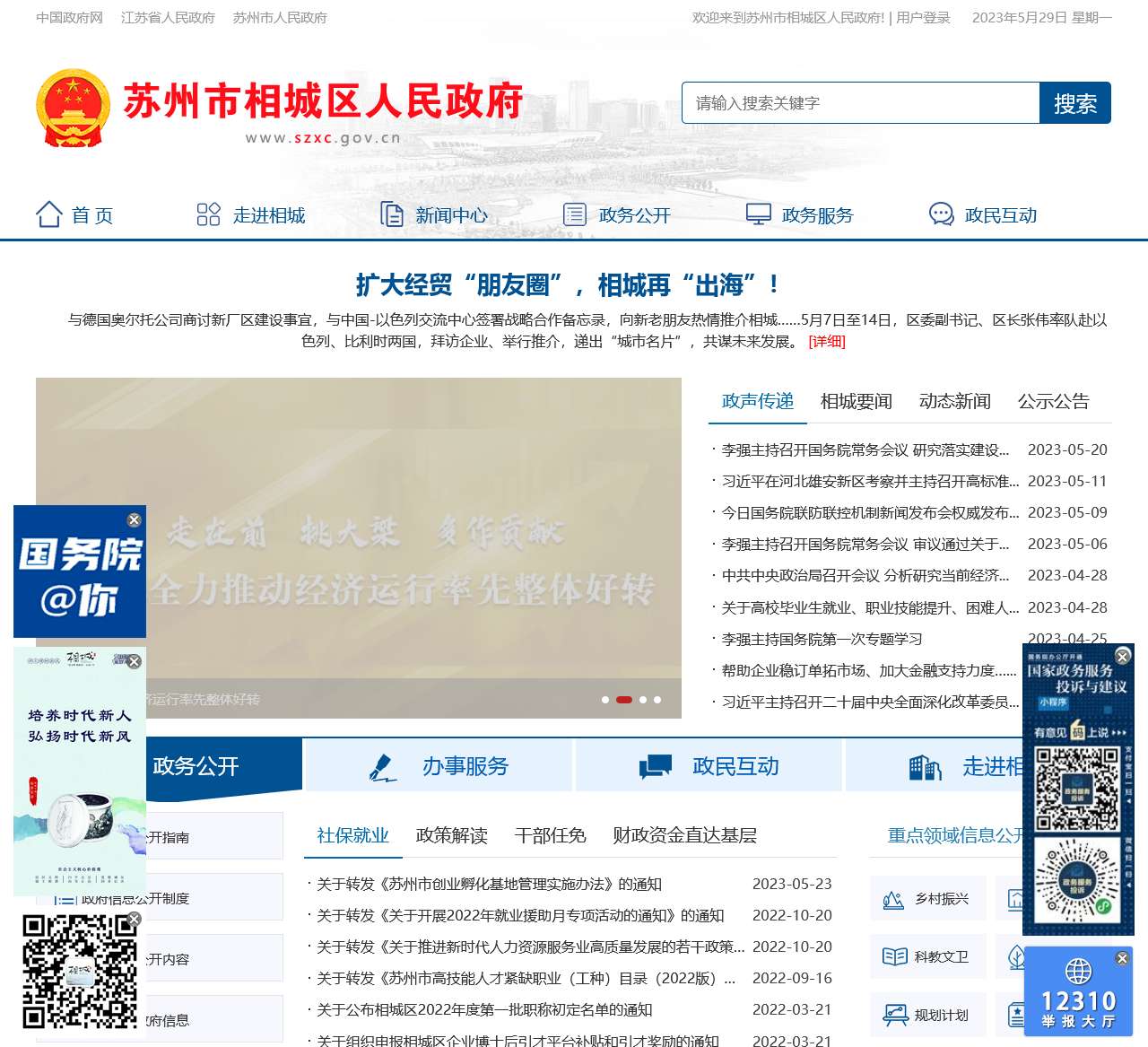Switch to the 公示公告 tab
The image size is (1148, 1047).
(1053, 401)
